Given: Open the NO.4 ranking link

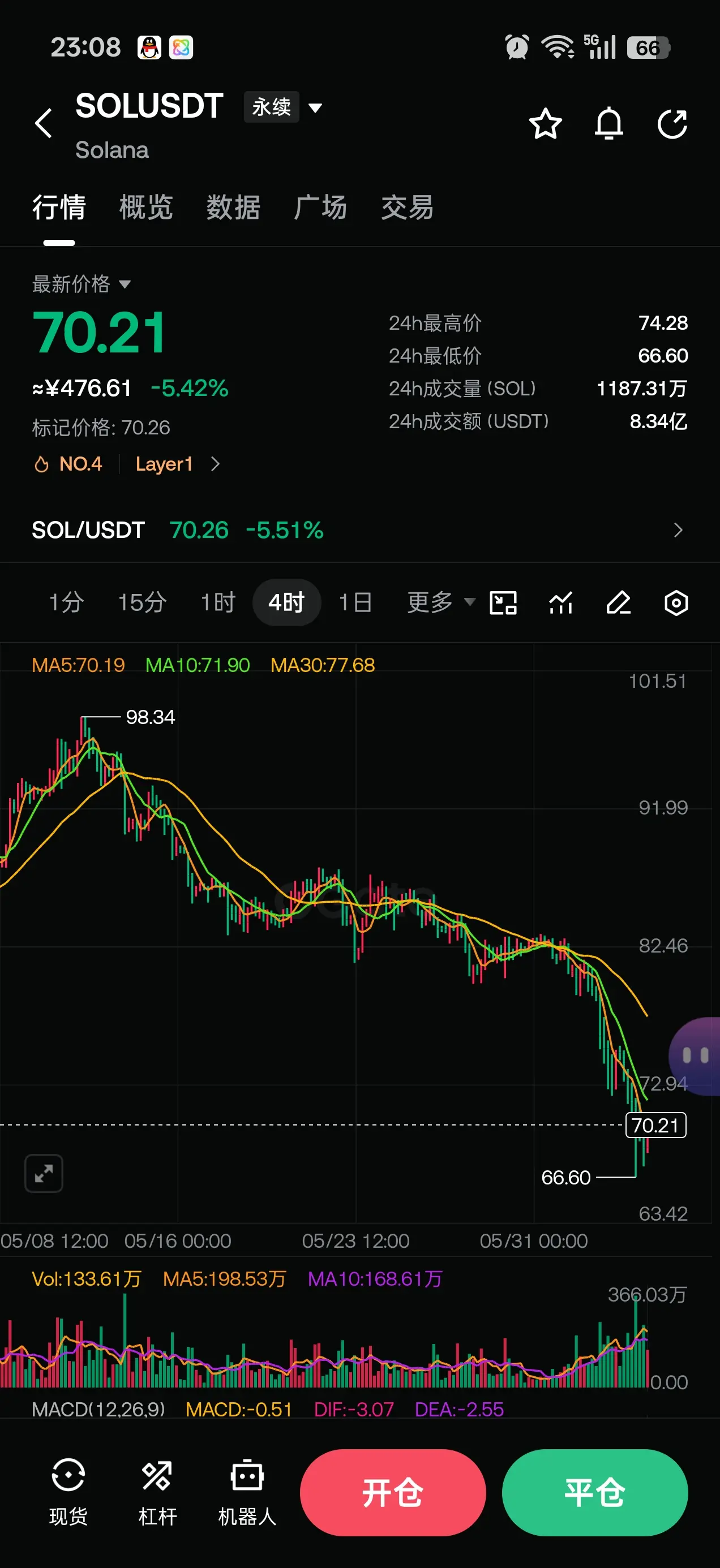Looking at the screenshot, I should pos(80,464).
